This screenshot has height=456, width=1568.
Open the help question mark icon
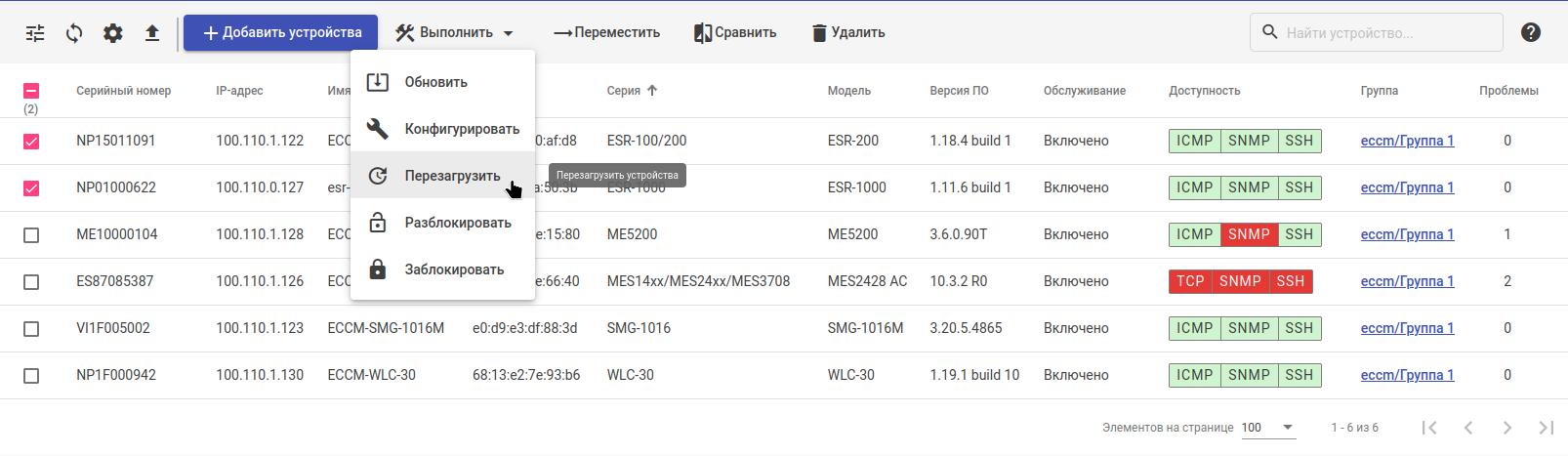tap(1531, 32)
